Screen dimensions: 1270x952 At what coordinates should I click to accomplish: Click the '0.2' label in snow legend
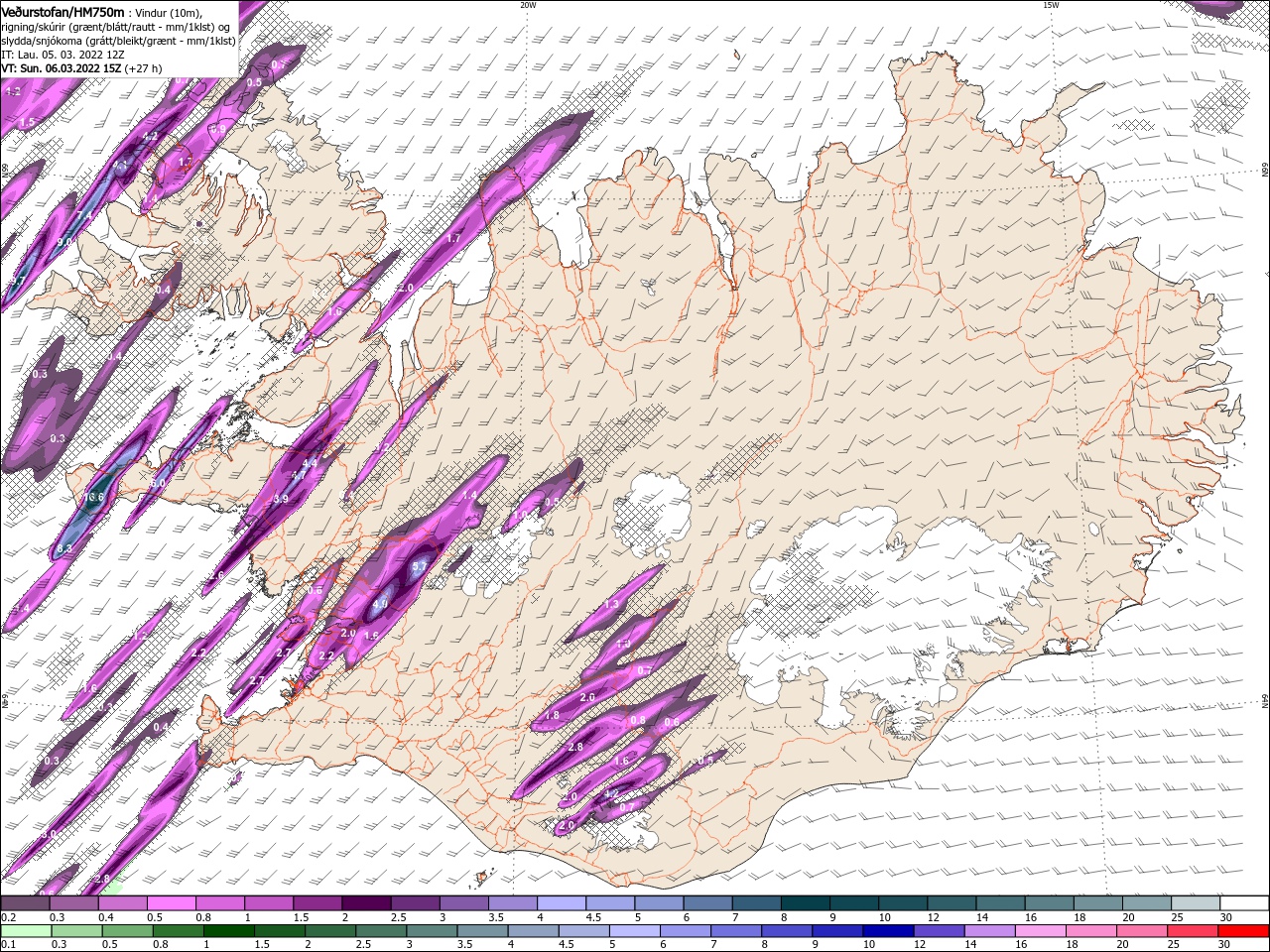[7, 917]
